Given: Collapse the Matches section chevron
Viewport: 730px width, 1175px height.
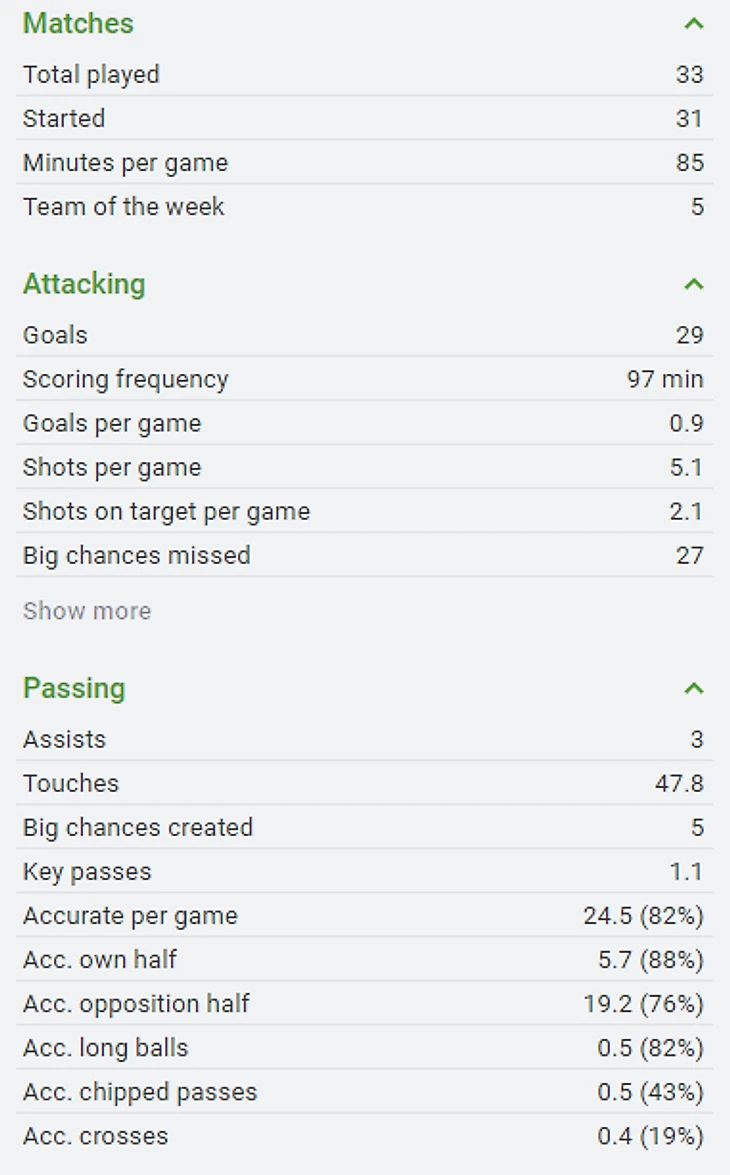Looking at the screenshot, I should coord(693,24).
